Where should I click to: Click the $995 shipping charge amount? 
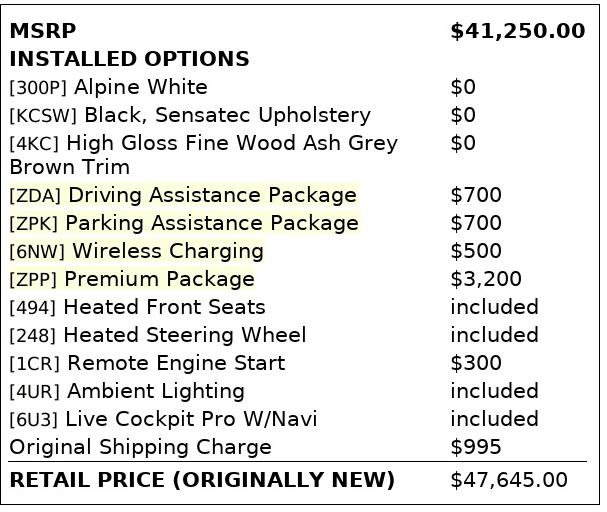coord(476,447)
